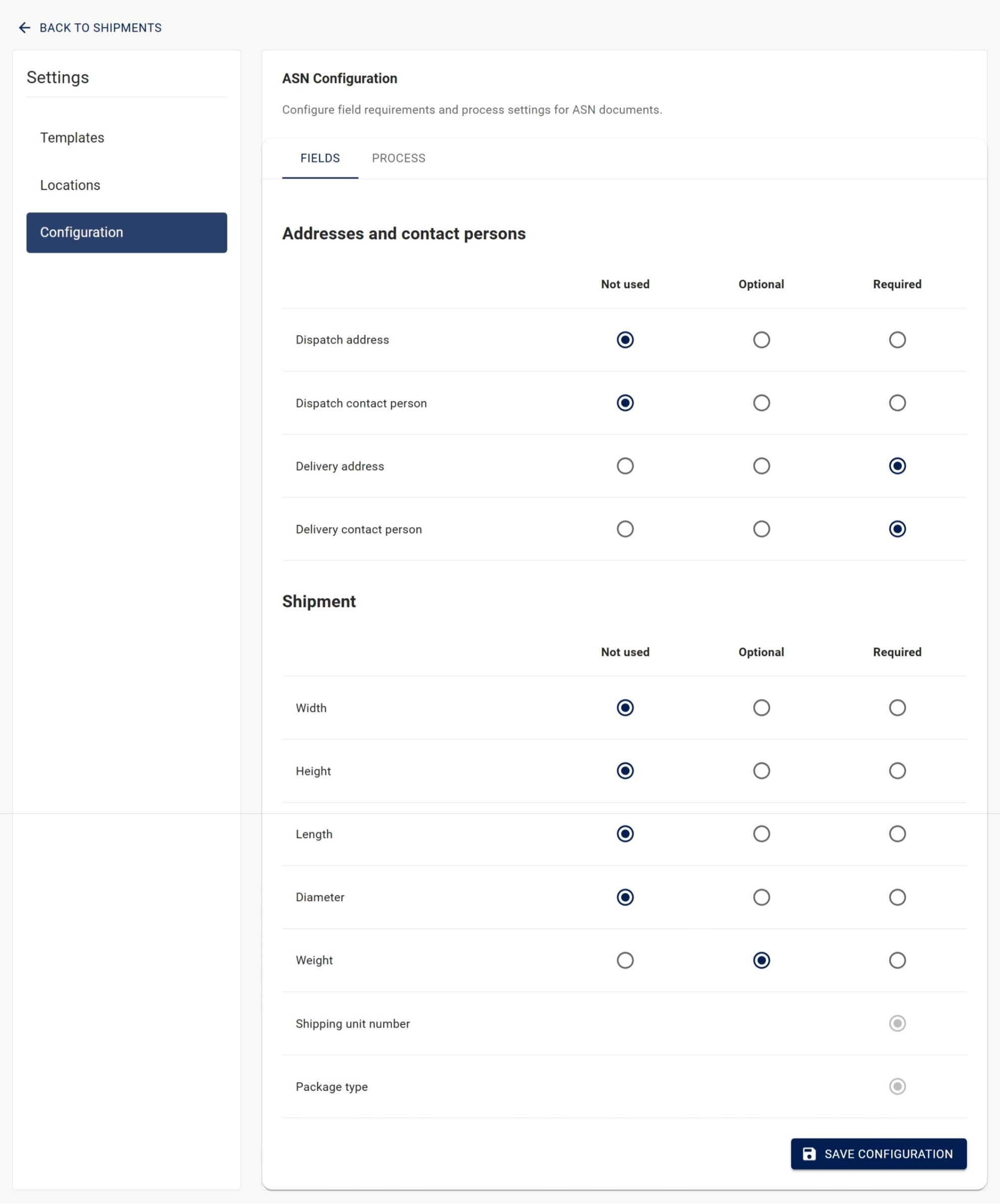Set Height to Optional
1000x1204 pixels.
click(761, 771)
